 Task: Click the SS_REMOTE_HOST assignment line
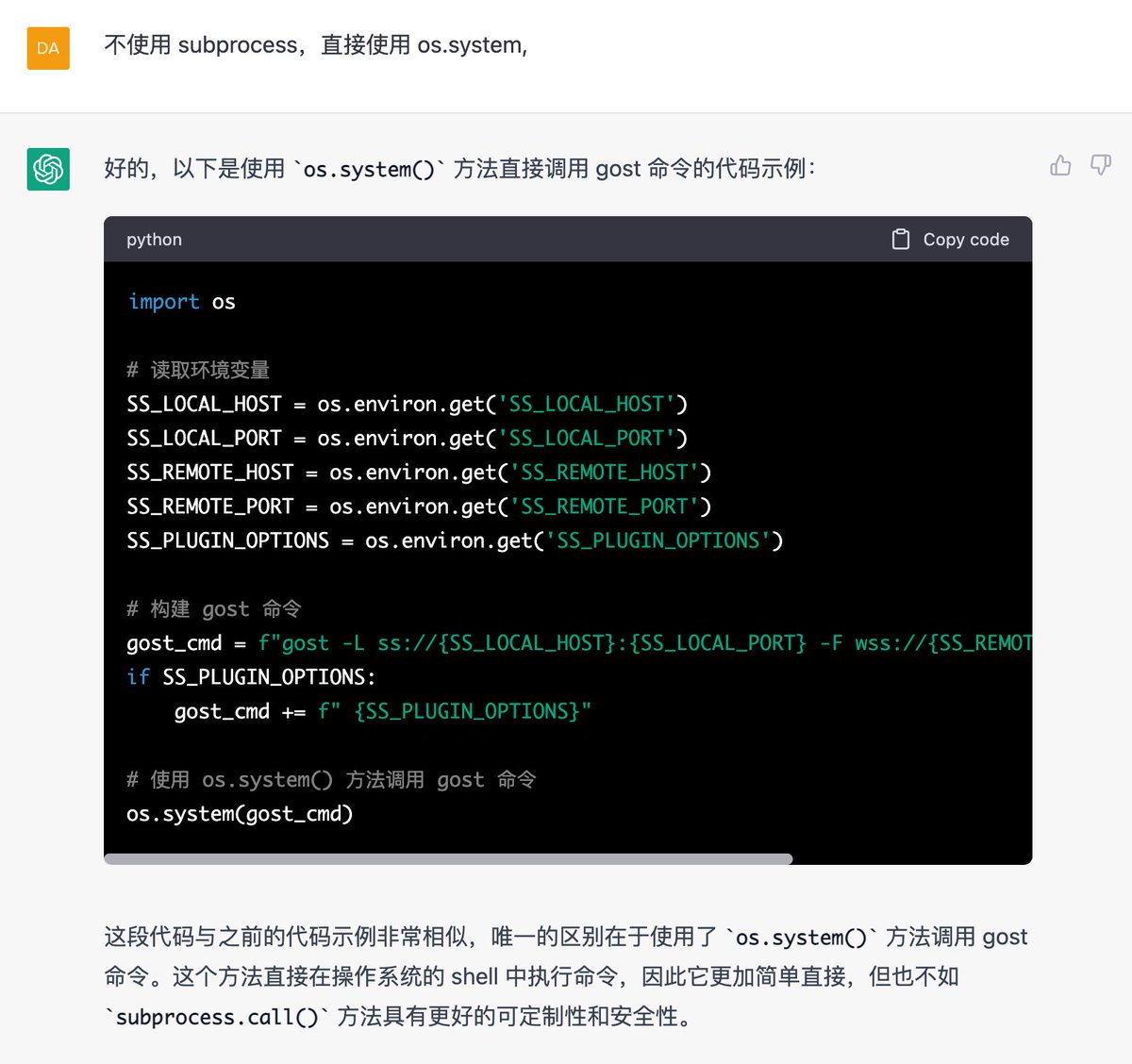click(x=419, y=472)
